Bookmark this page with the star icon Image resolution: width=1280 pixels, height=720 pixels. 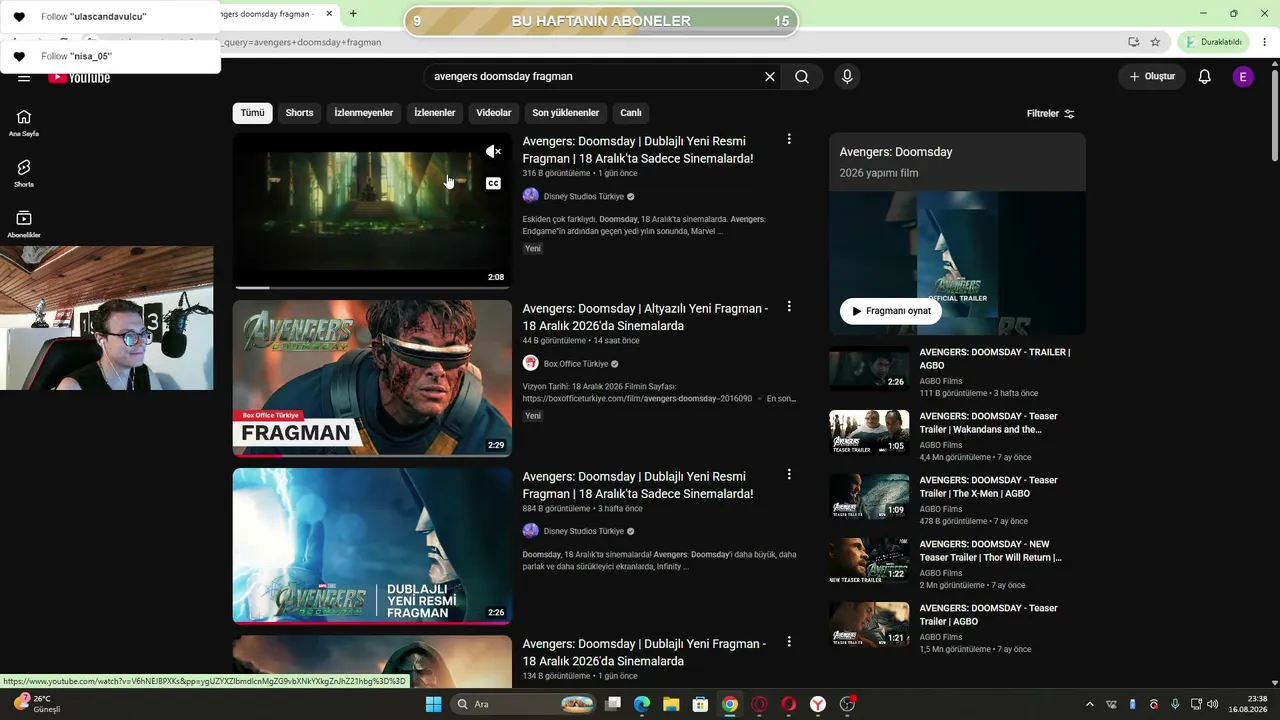[x=1156, y=42]
